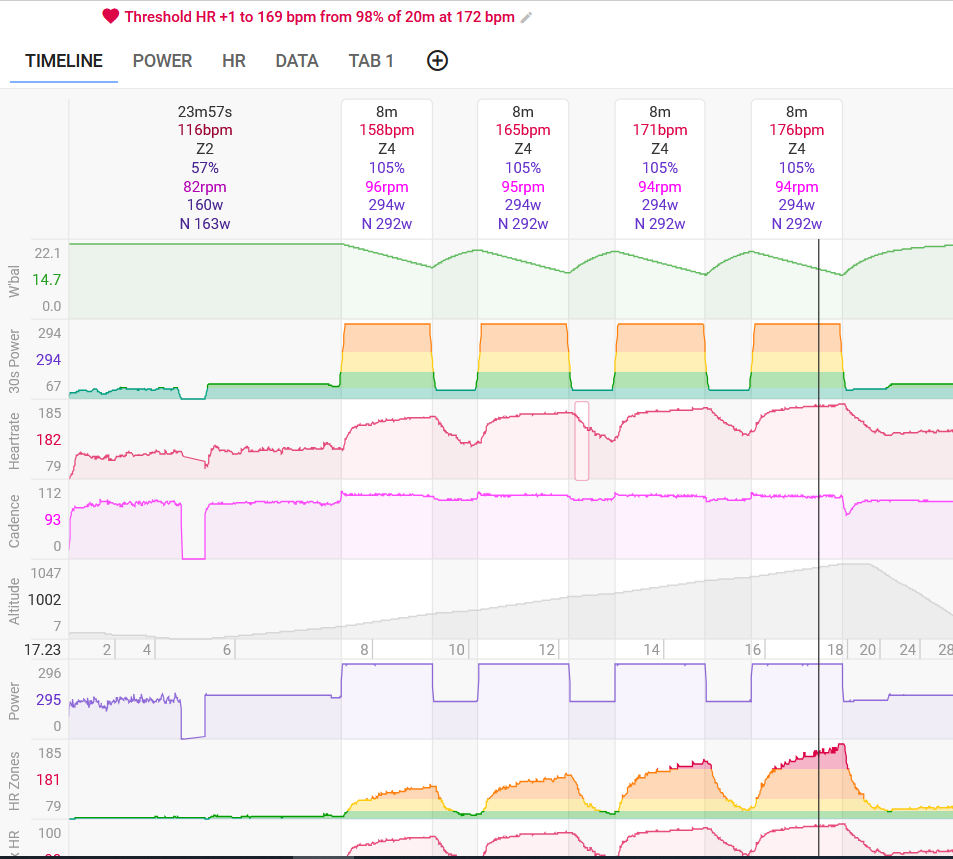Screen dimensions: 953x859
Task: Click the 8 tick on the distance axis
Action: [x=364, y=650]
